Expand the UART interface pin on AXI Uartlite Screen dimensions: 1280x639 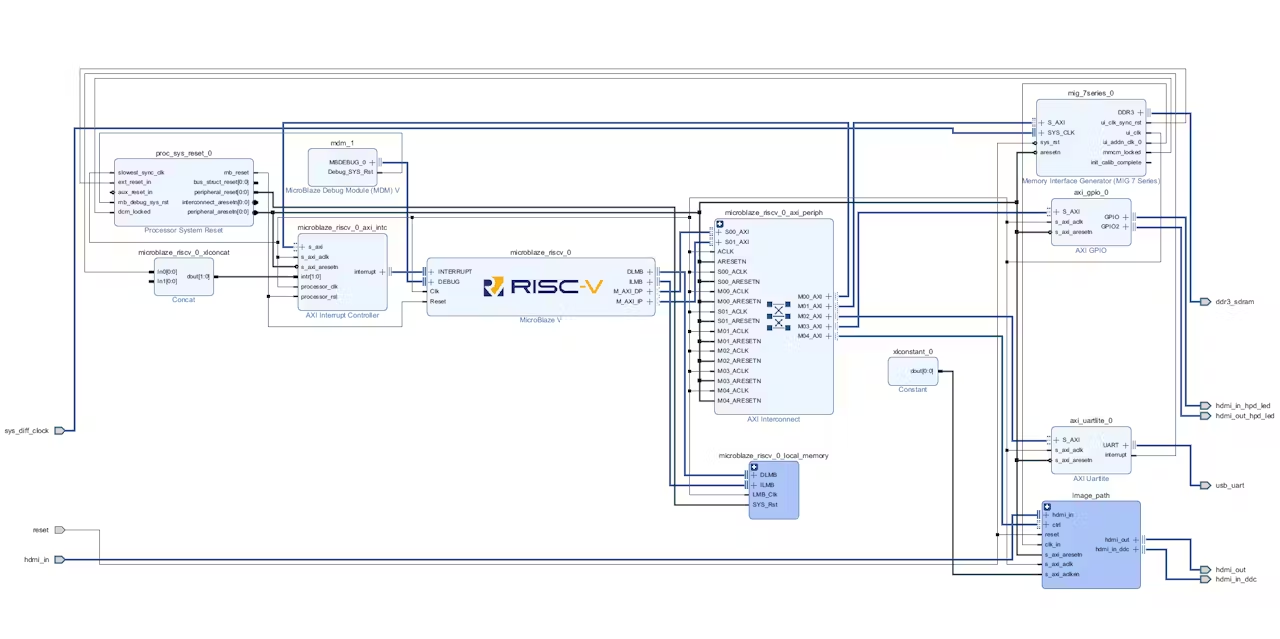(1125, 446)
